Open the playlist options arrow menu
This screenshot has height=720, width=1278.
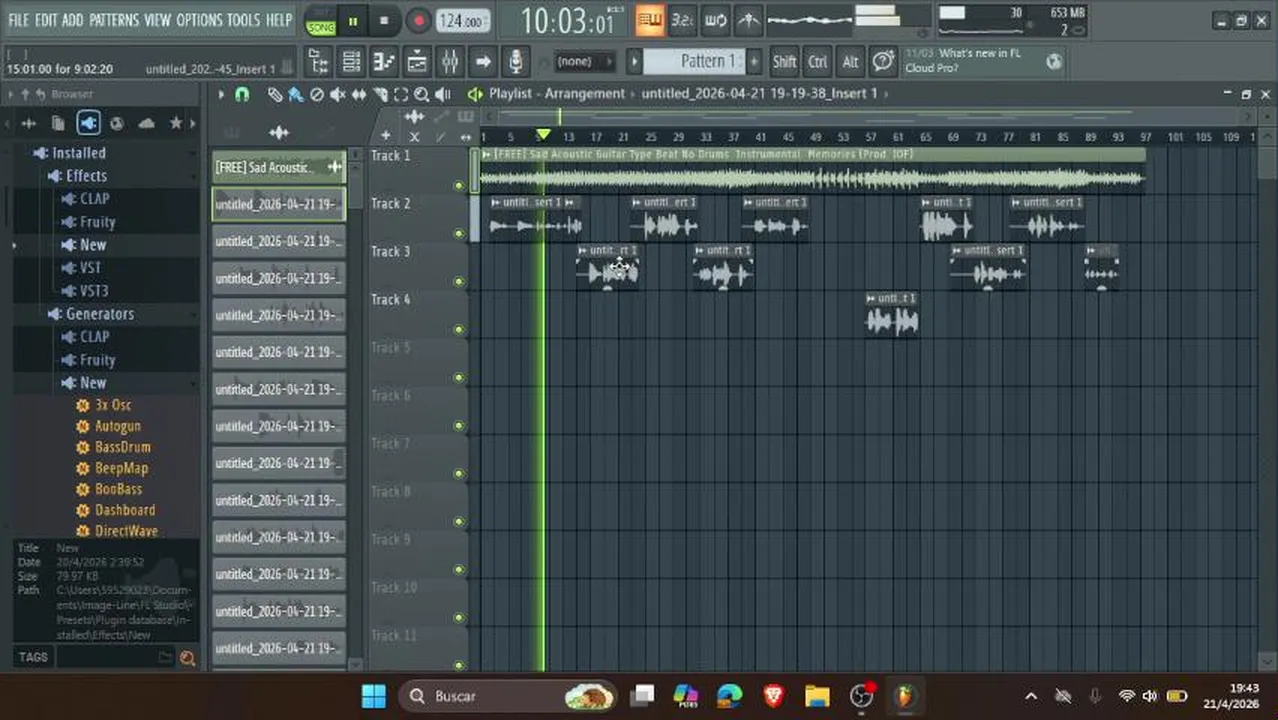point(221,94)
